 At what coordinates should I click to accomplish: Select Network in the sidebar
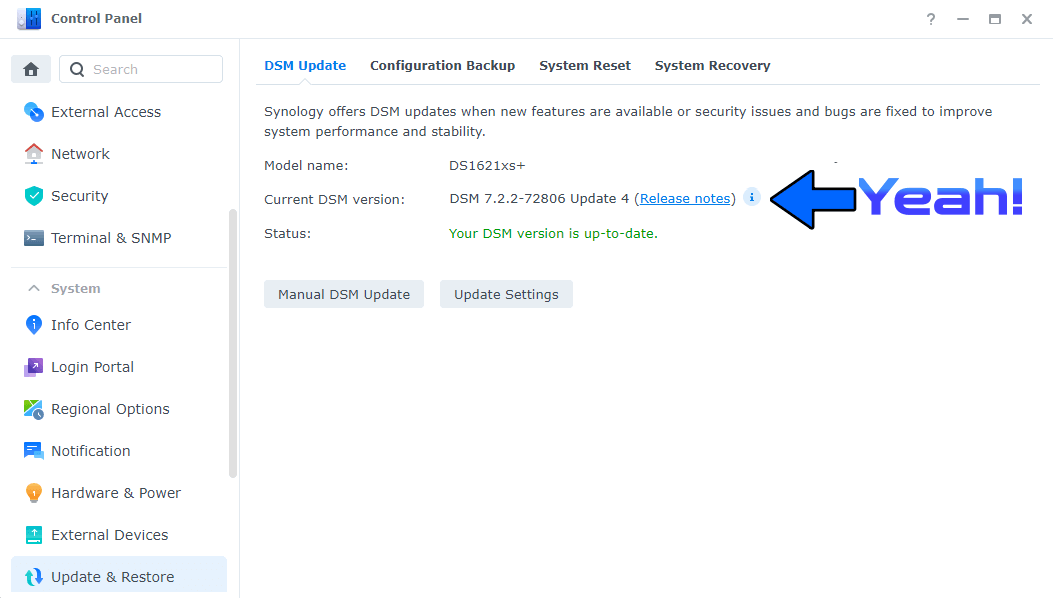118,154
